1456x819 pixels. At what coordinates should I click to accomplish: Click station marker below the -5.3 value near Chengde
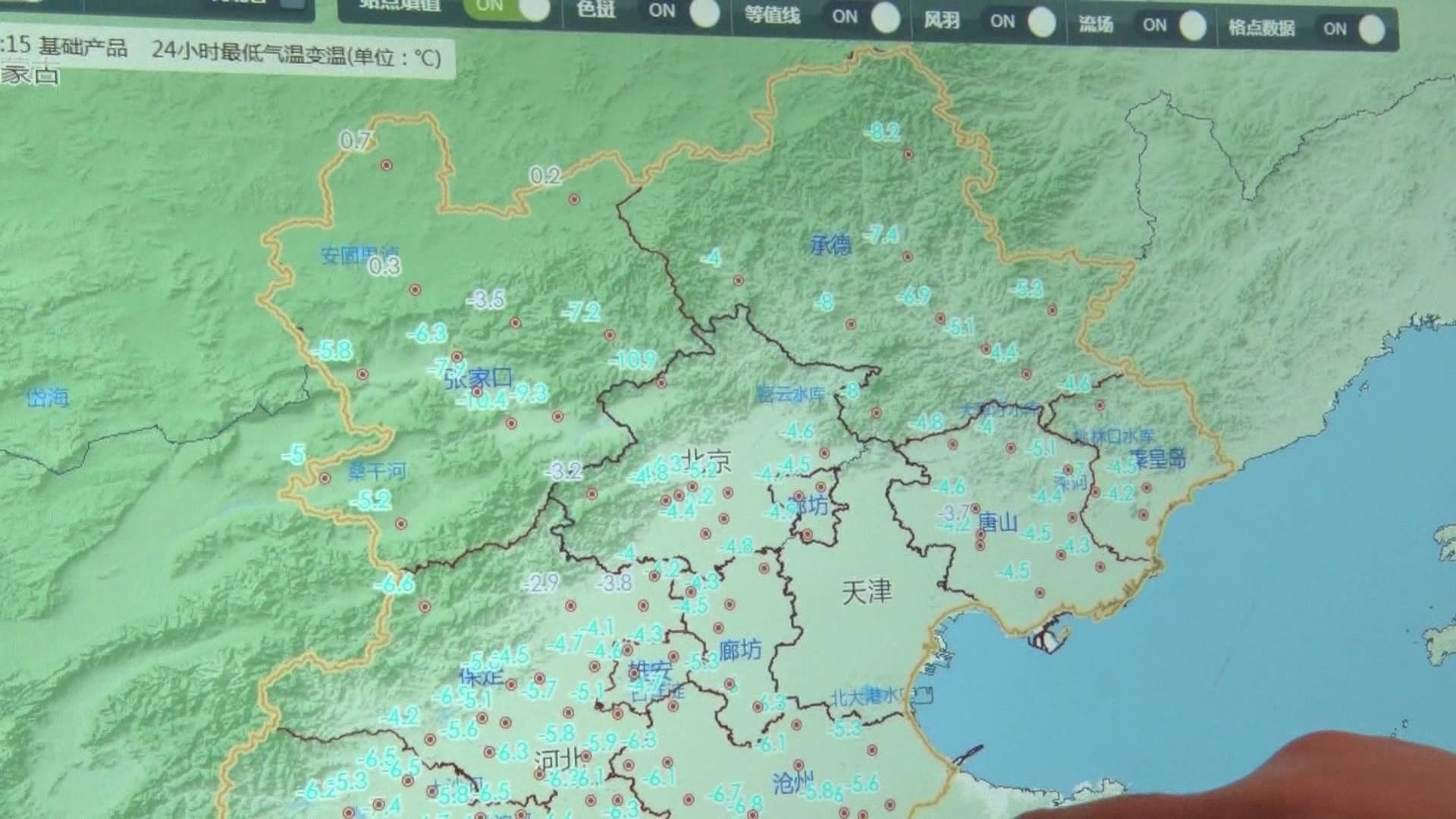point(1052,310)
